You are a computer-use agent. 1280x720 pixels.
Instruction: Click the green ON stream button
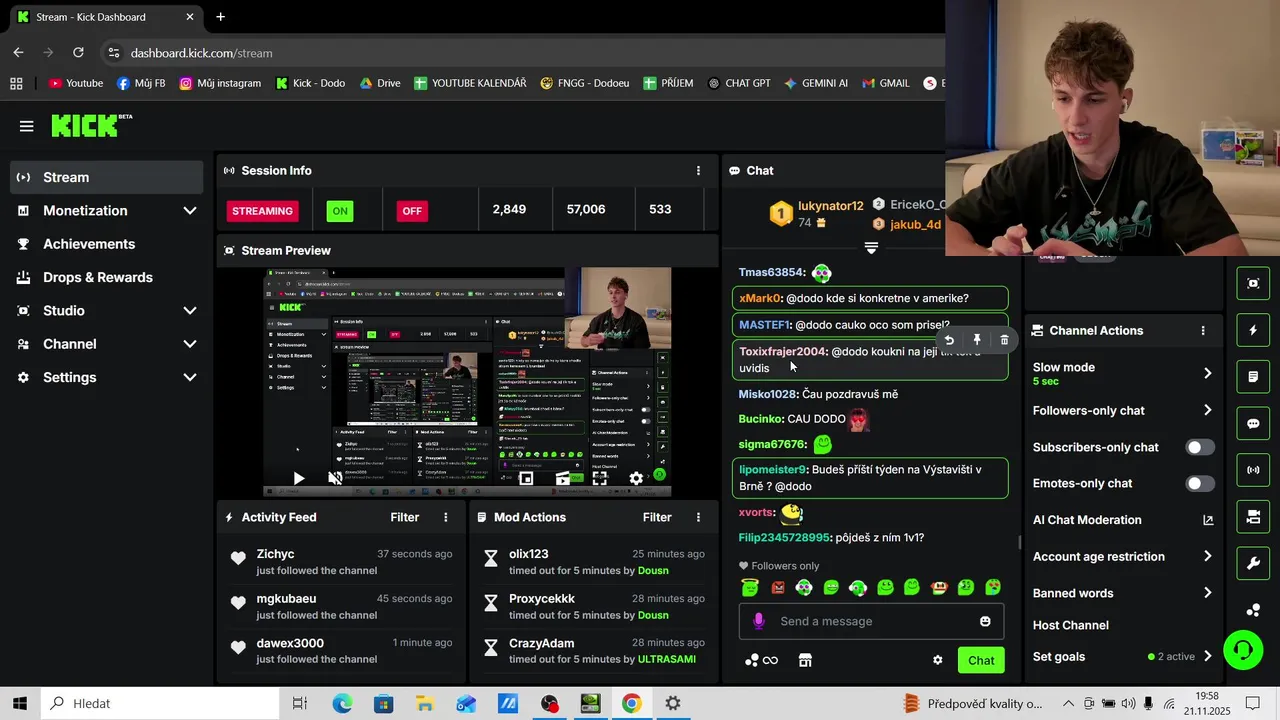pos(340,211)
